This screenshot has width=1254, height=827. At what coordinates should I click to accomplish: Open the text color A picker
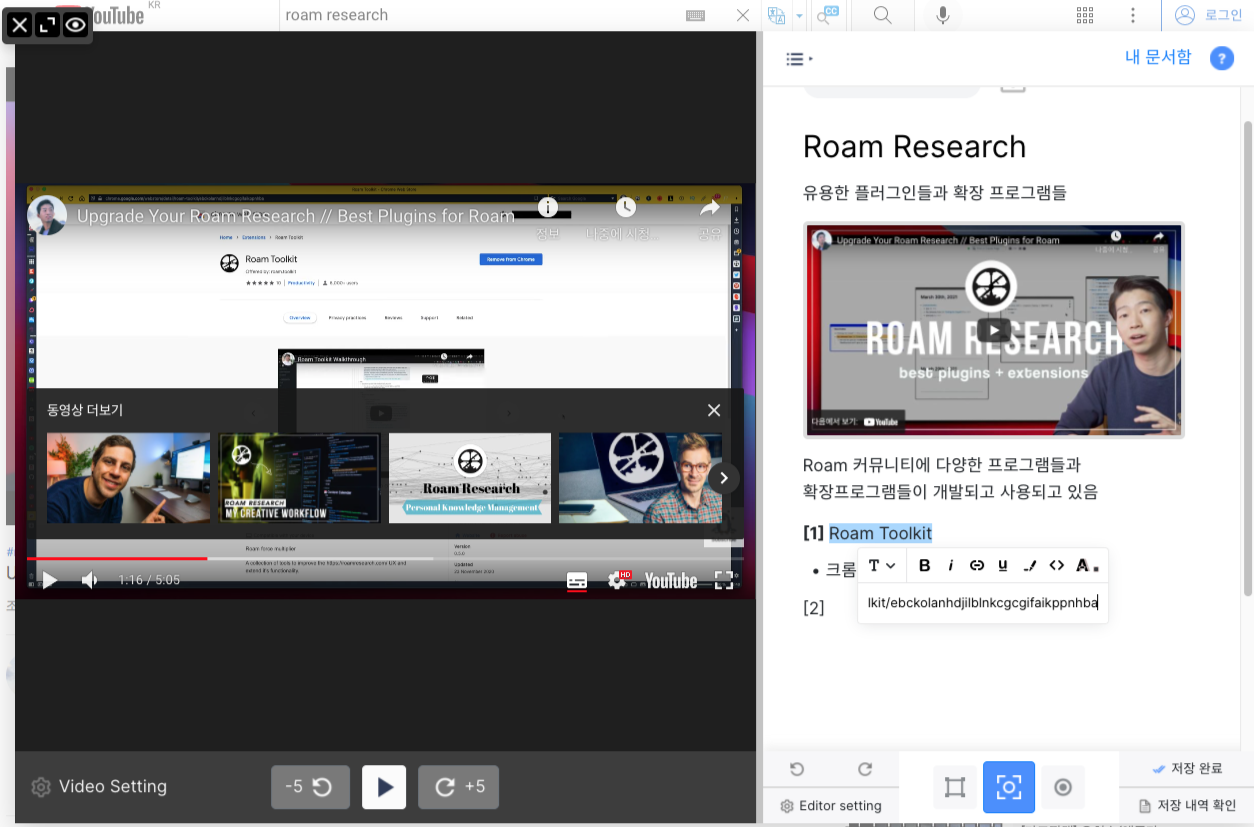[1086, 566]
